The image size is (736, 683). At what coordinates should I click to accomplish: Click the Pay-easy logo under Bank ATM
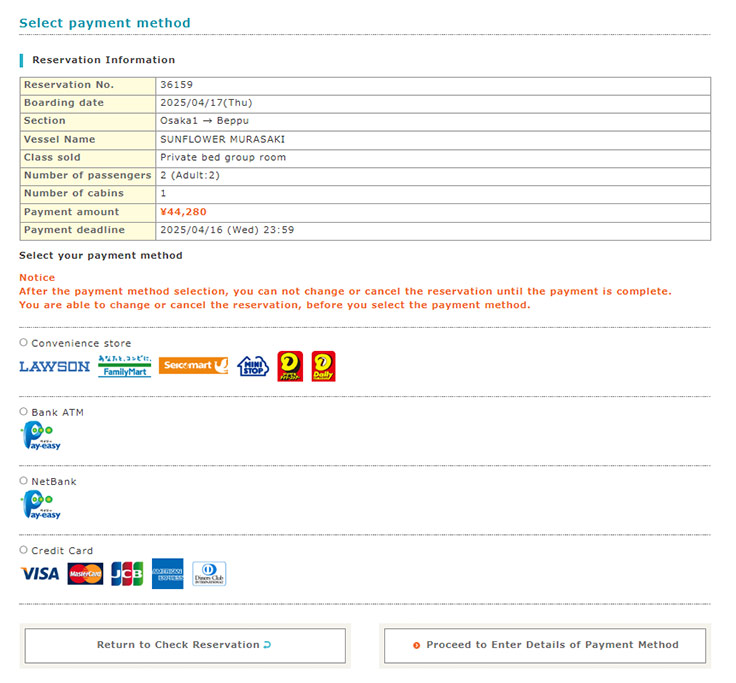click(x=41, y=436)
